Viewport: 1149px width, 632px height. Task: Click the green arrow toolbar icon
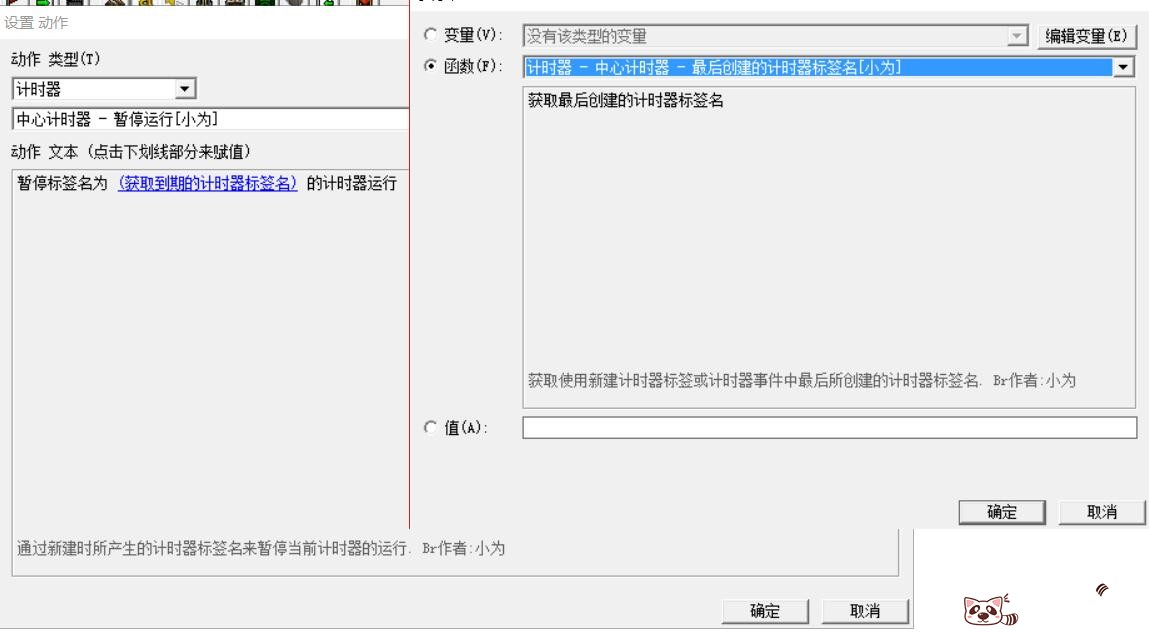pos(42,4)
